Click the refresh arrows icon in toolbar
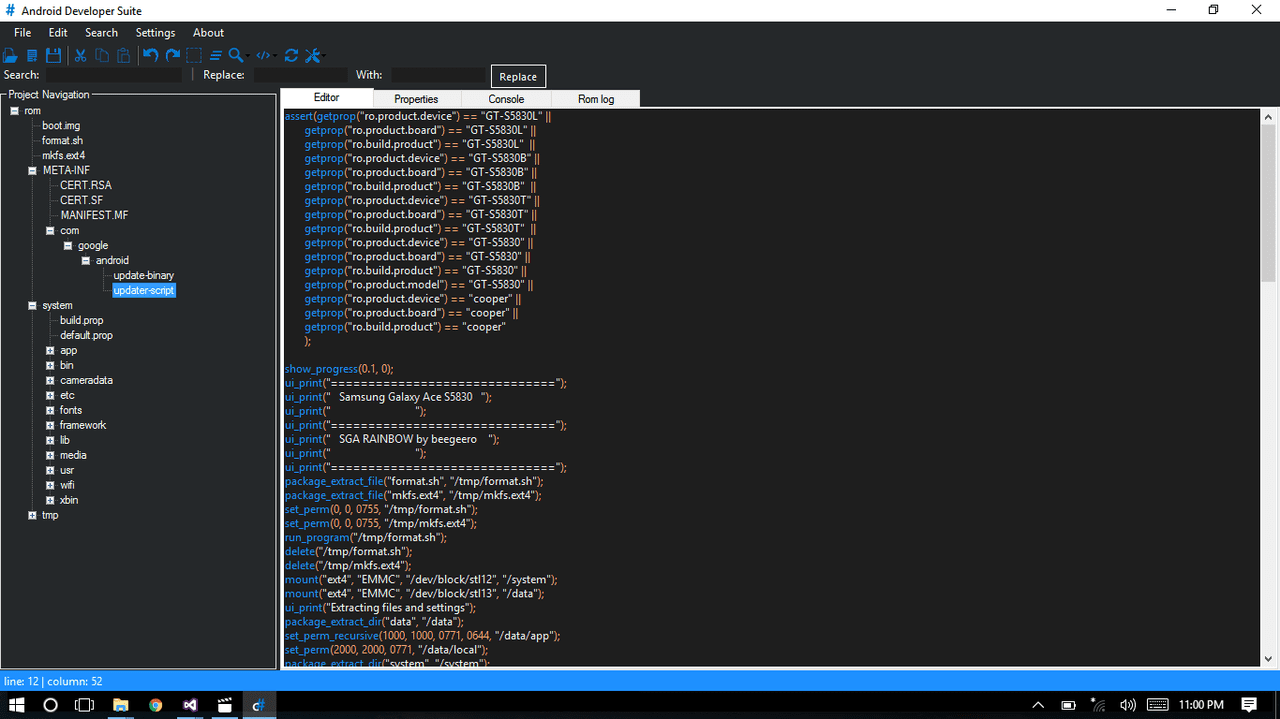Screen dimensions: 1280x719 coord(291,55)
